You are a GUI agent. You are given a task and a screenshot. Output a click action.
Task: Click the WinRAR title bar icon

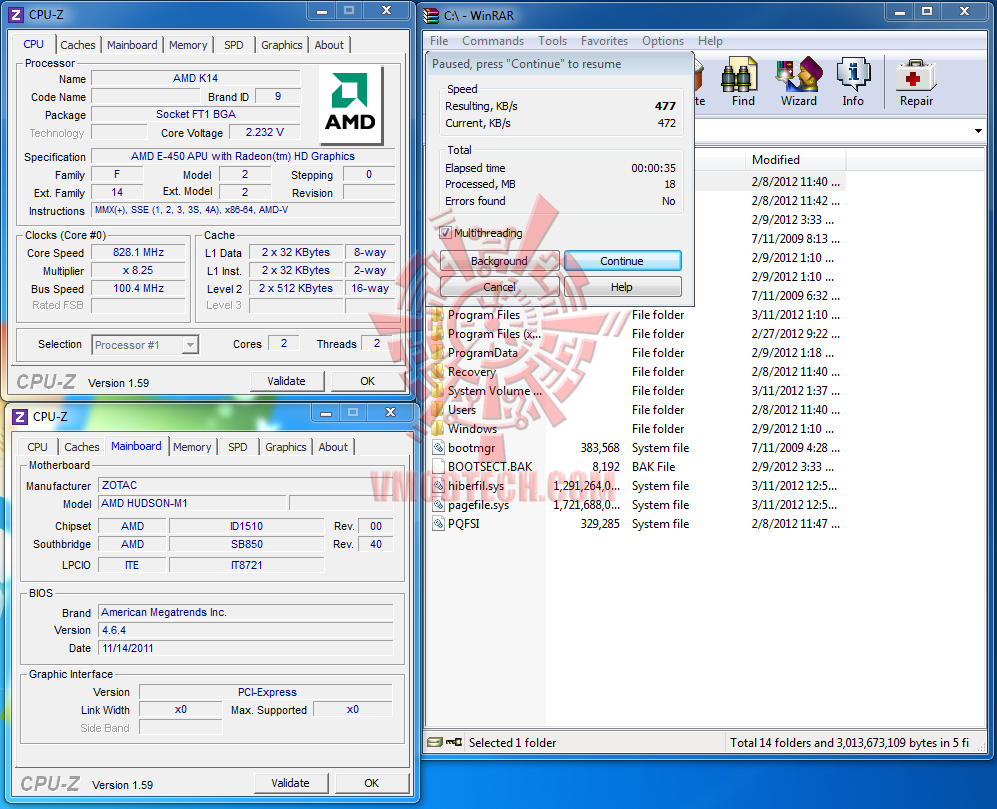point(432,15)
